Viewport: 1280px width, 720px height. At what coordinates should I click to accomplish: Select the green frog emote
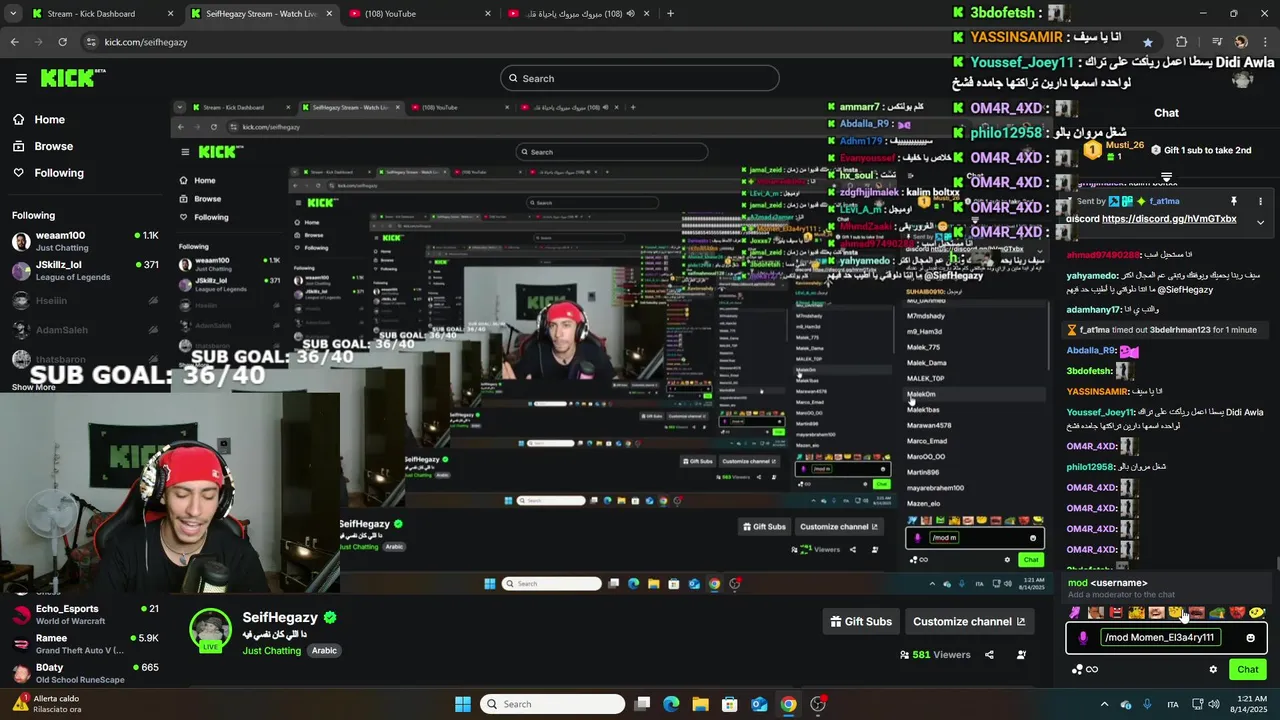(1217, 613)
